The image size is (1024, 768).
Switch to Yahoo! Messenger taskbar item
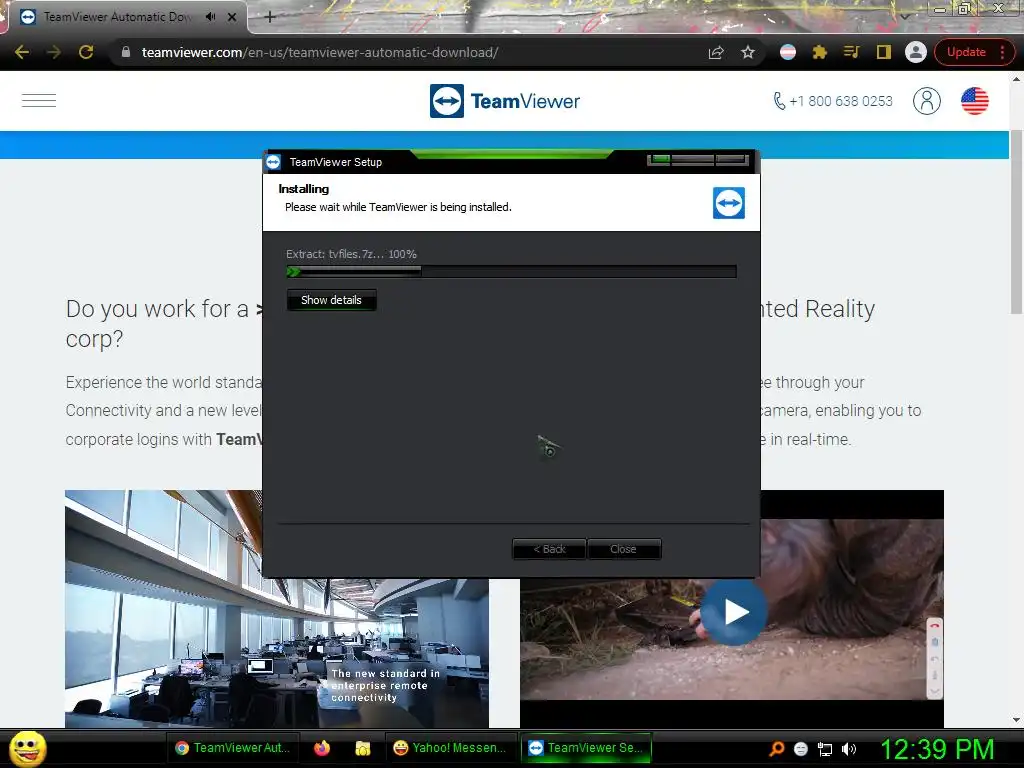pos(450,748)
